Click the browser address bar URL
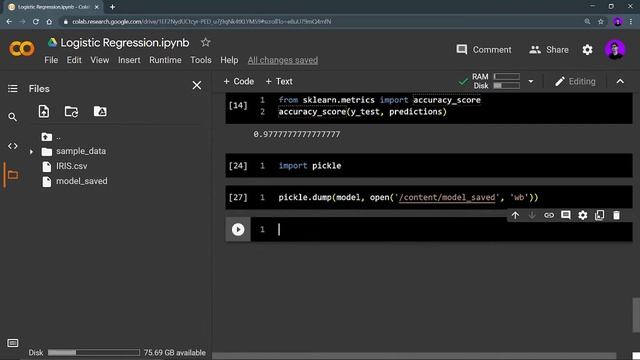 (x=202, y=22)
